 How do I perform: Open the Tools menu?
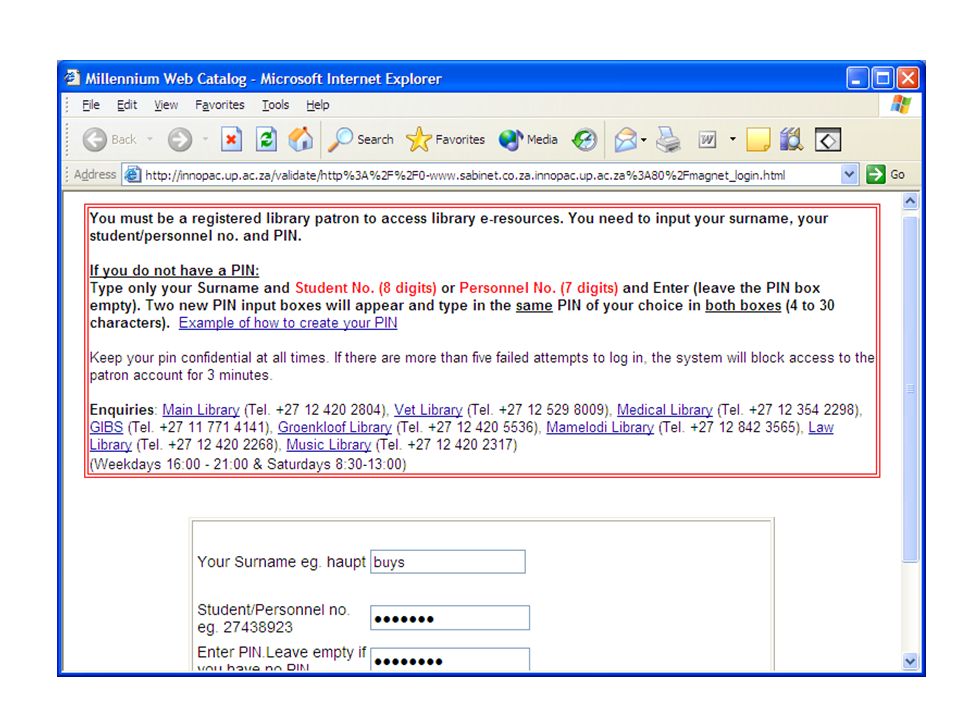[276, 105]
